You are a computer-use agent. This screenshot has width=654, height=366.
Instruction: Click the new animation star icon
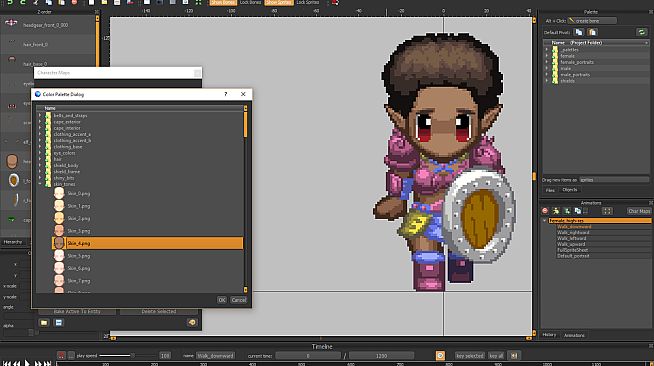point(556,211)
